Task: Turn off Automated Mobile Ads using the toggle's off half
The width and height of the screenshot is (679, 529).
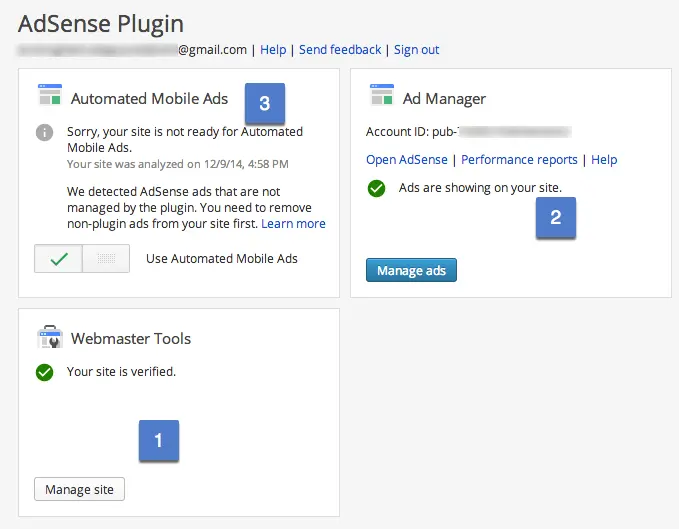Action: tap(106, 258)
